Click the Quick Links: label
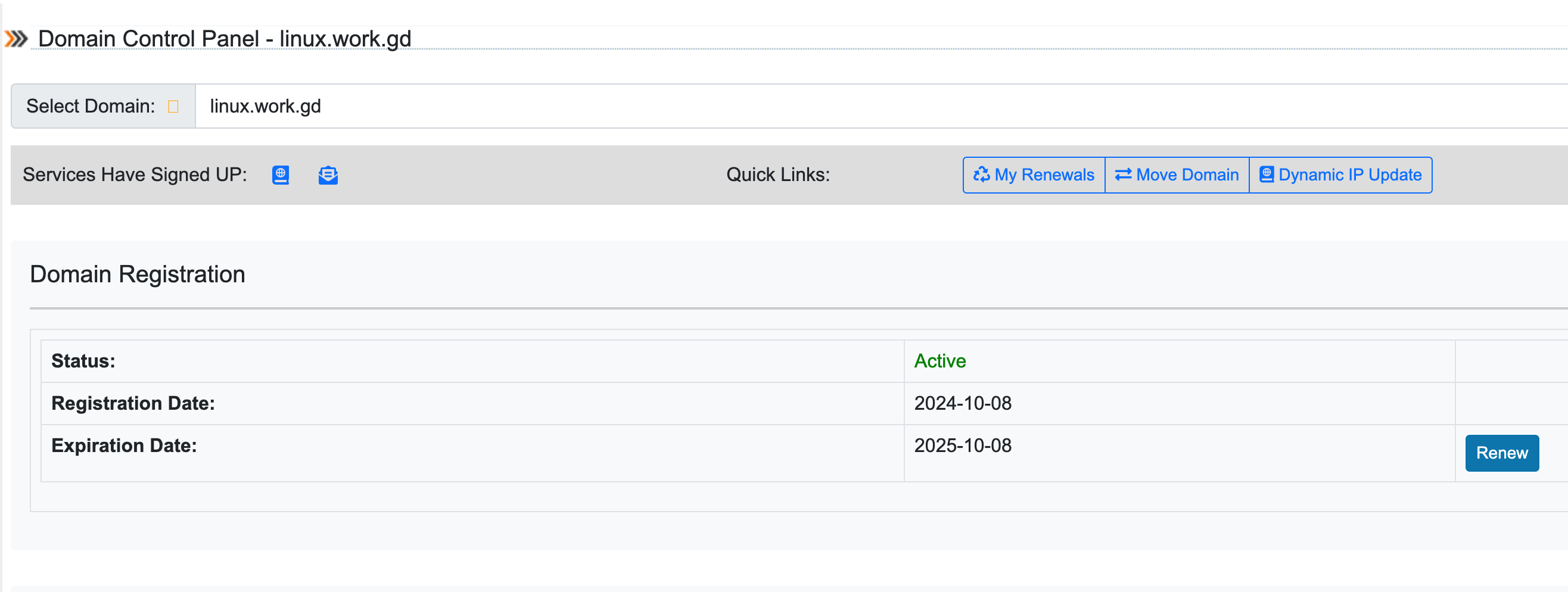Image resolution: width=1568 pixels, height=592 pixels. point(778,175)
